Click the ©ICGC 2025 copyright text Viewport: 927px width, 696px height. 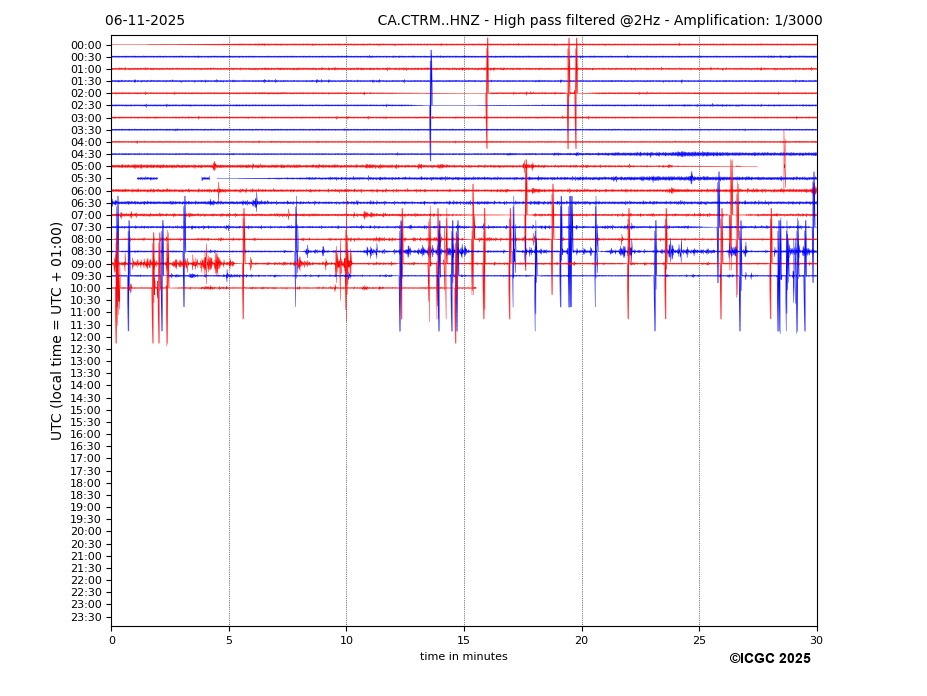click(769, 658)
